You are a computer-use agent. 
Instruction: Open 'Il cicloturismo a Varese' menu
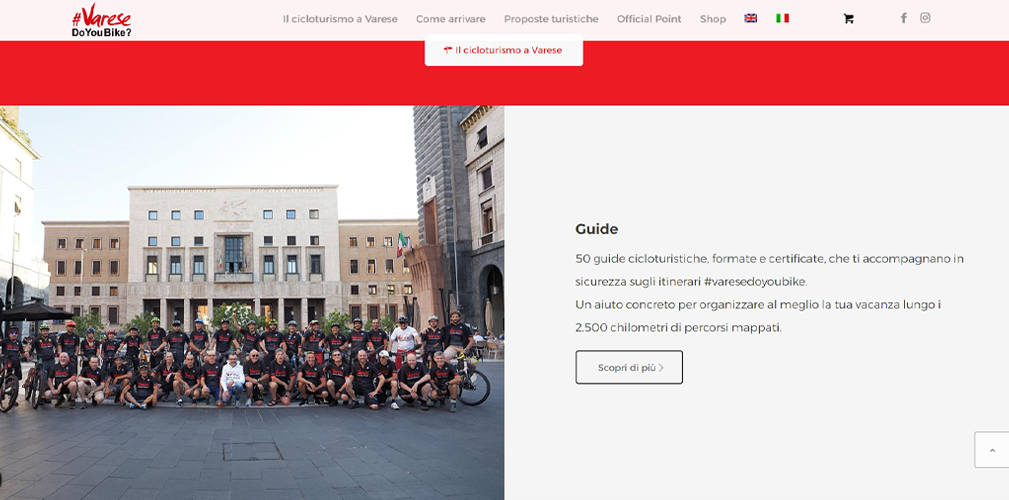click(340, 19)
